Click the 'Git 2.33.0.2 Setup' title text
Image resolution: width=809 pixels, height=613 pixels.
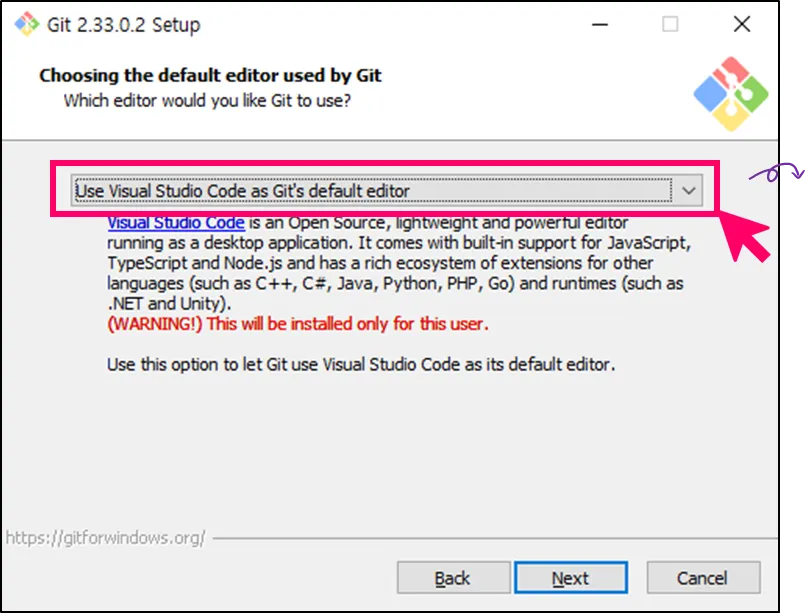tap(124, 25)
